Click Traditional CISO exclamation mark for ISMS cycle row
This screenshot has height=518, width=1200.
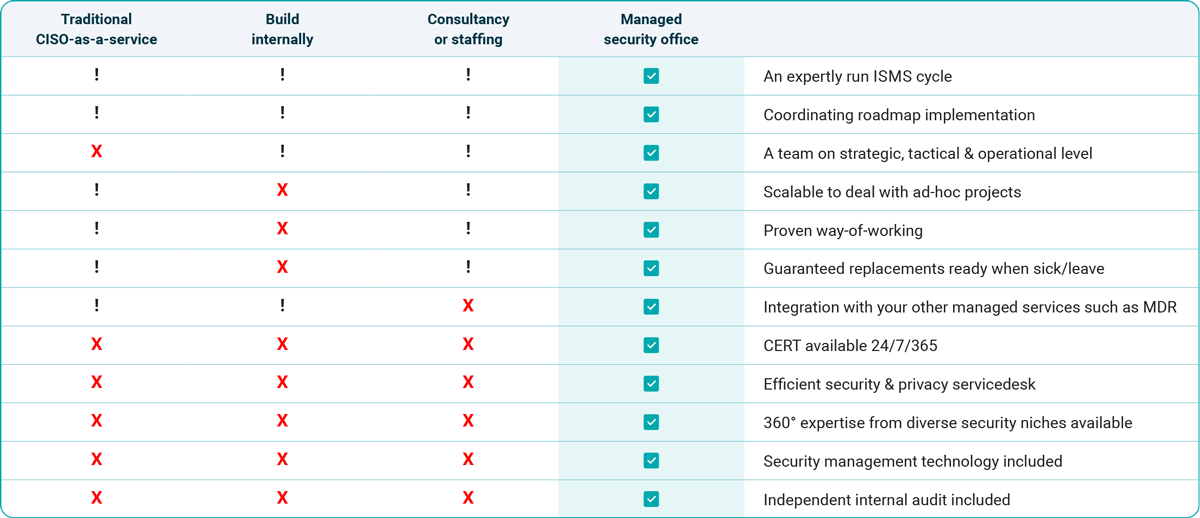[96, 76]
